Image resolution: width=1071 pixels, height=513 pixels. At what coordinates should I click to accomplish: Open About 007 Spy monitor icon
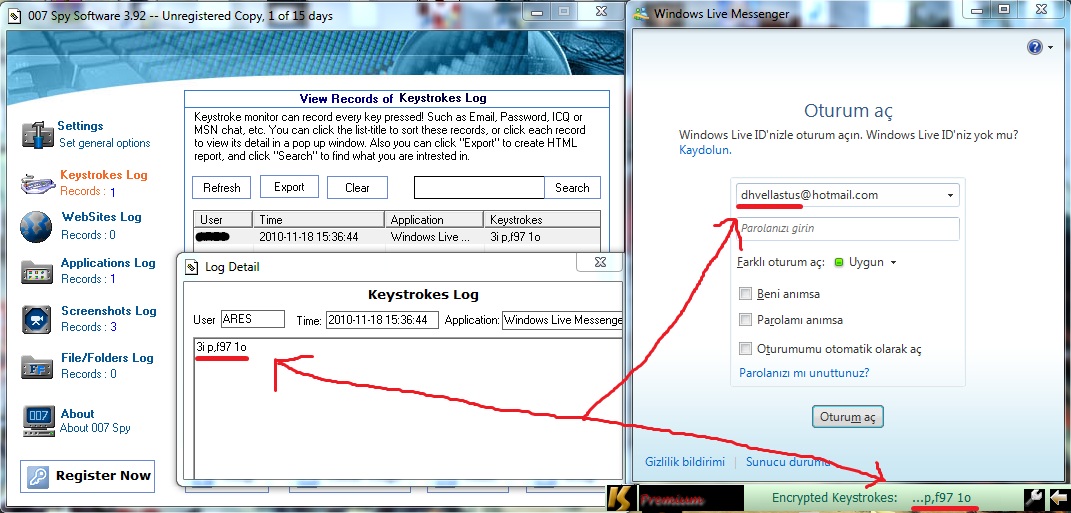pyautogui.click(x=38, y=421)
